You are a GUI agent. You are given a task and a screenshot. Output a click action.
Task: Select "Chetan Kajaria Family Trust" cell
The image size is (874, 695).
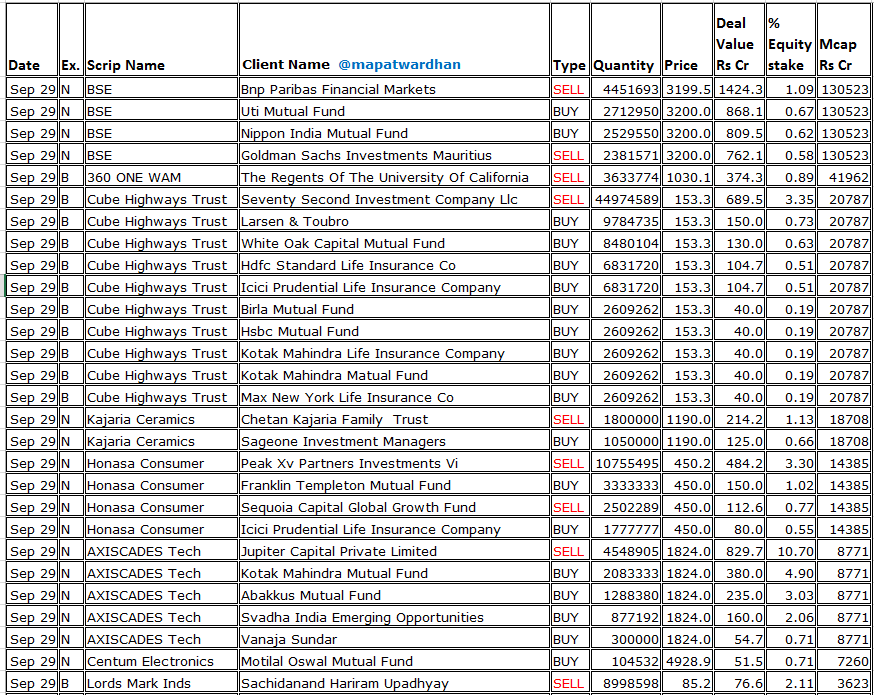tap(394, 420)
